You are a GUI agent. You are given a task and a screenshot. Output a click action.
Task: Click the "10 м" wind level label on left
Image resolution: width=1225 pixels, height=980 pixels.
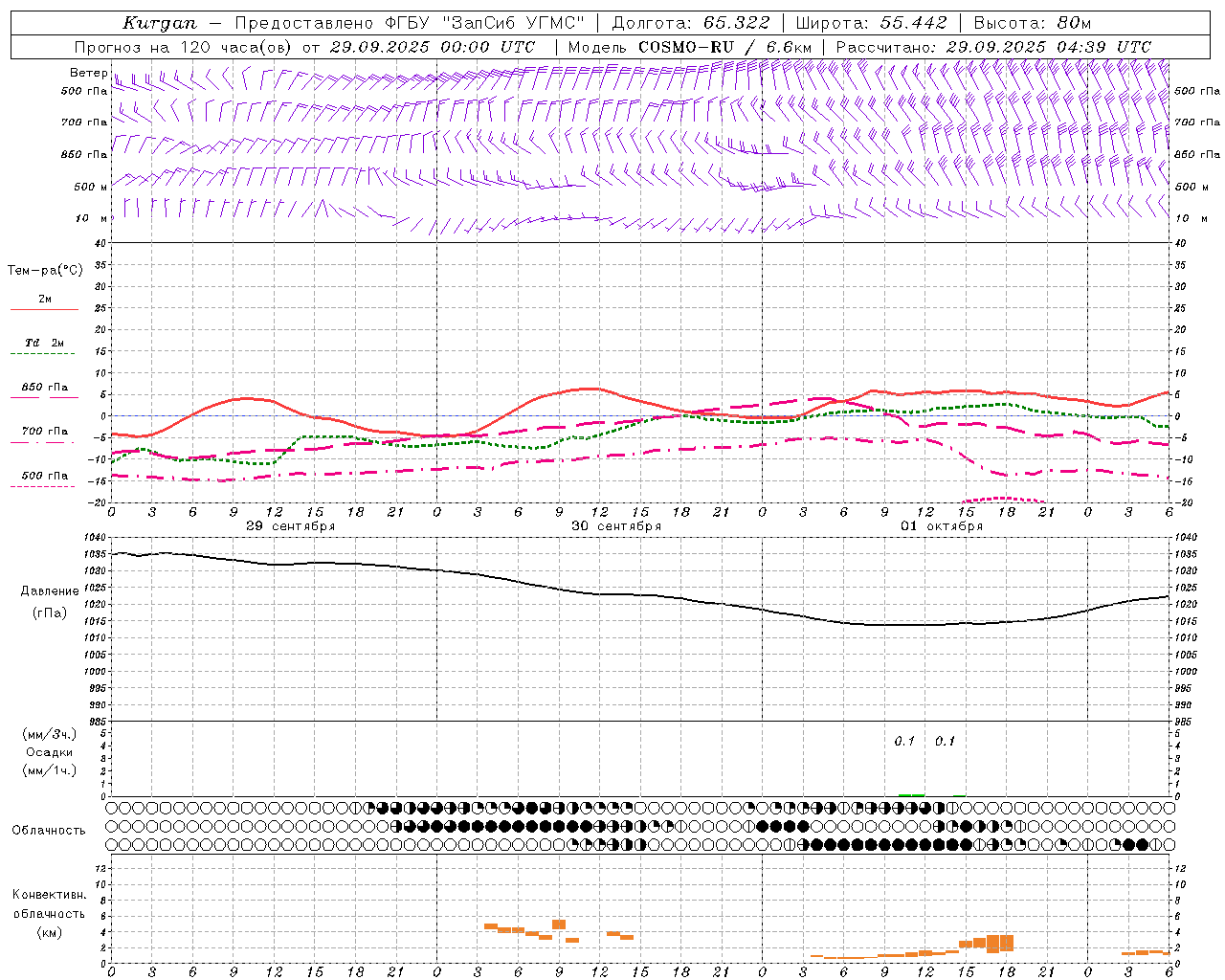[92, 218]
